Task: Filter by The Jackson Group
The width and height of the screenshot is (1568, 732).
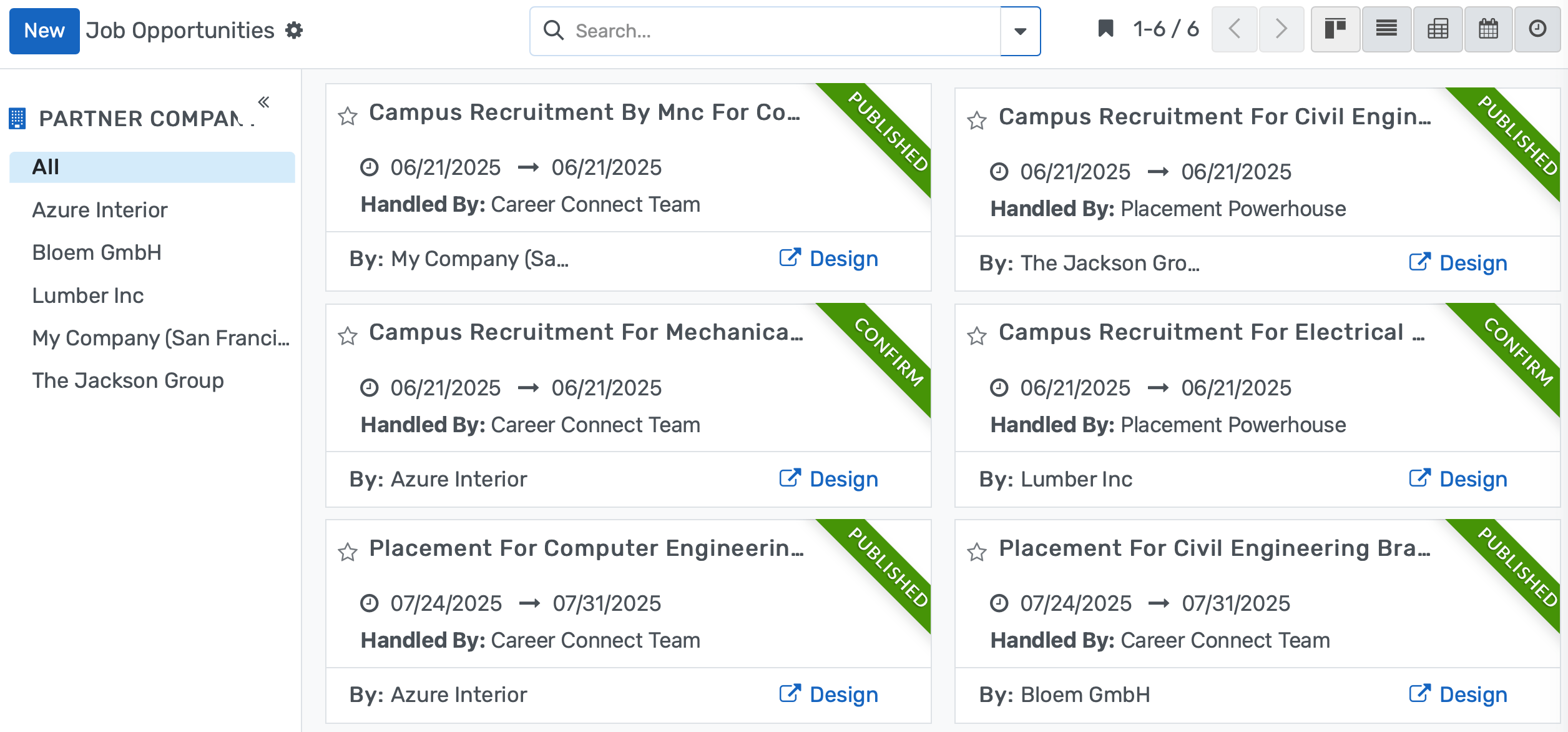Action: [128, 380]
